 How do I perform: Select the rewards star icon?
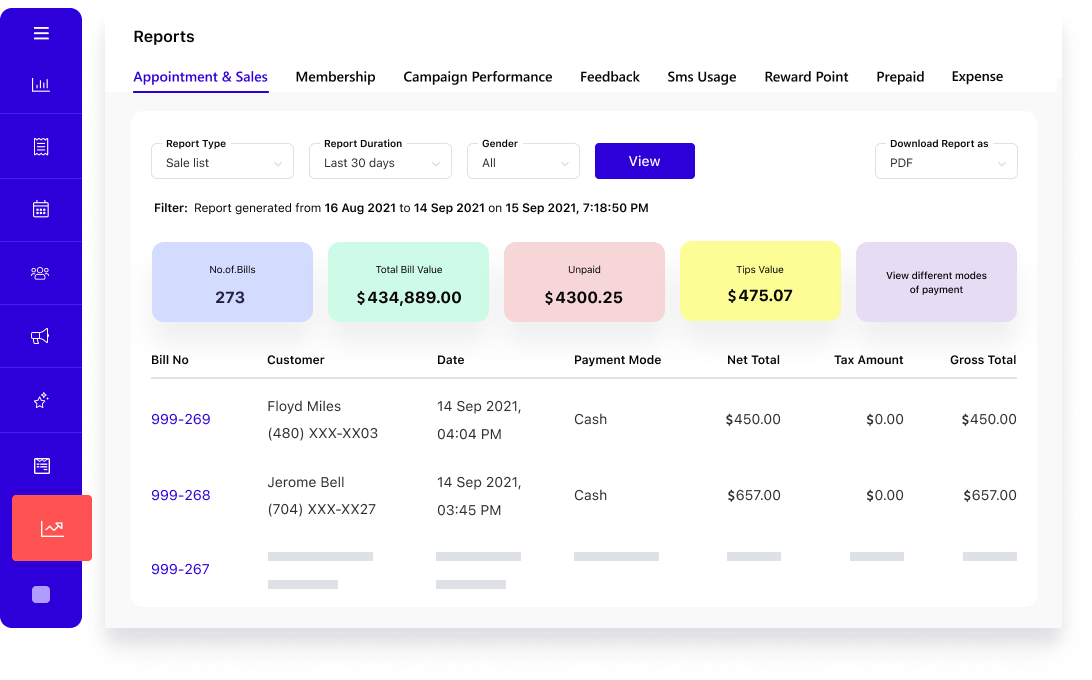41,400
